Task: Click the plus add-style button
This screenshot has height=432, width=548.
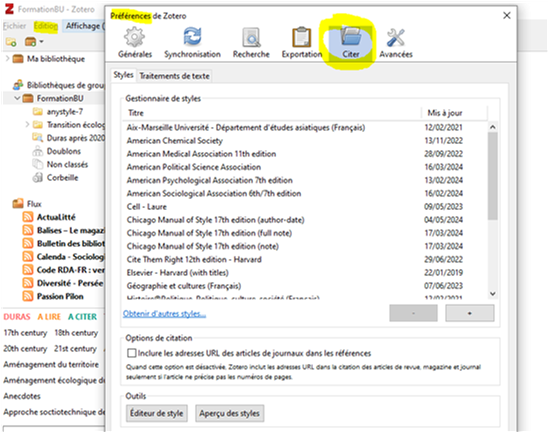Action: click(470, 313)
